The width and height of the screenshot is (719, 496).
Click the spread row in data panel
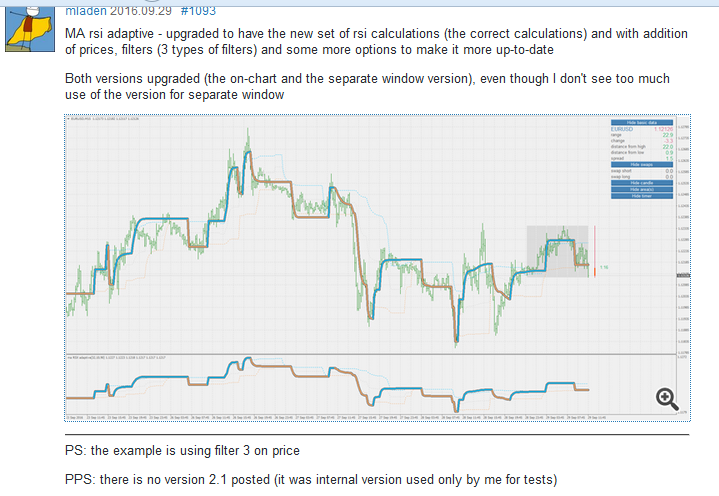[640, 158]
